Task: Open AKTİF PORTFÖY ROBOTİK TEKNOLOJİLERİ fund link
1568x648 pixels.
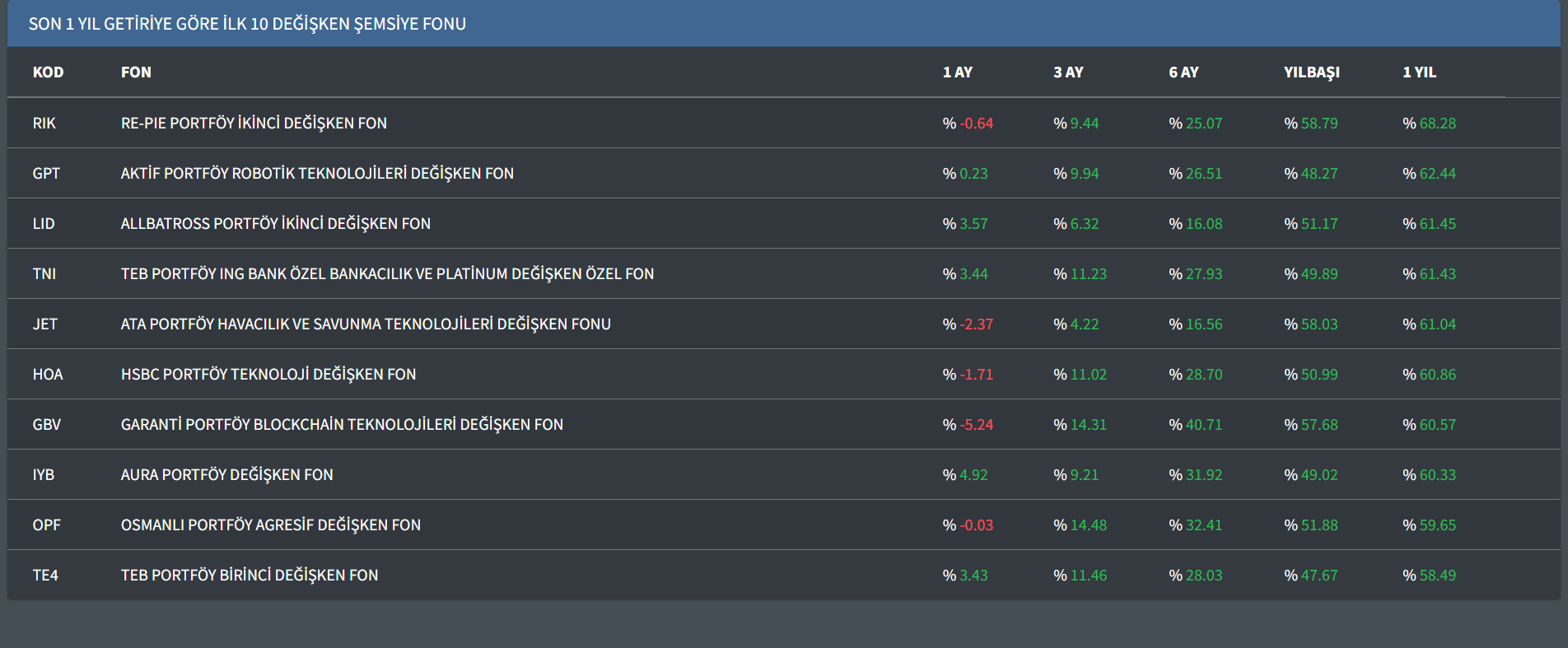Action: [x=317, y=174]
